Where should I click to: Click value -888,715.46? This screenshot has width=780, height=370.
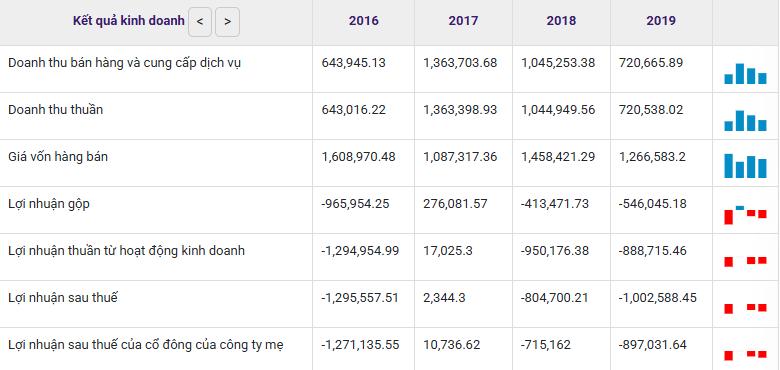point(653,251)
